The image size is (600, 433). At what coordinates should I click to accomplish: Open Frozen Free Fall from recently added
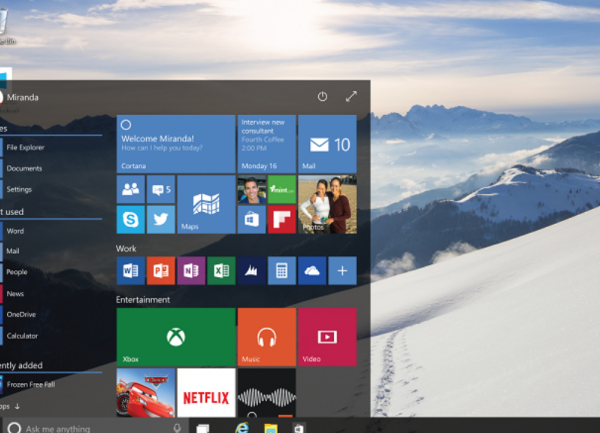tap(29, 384)
